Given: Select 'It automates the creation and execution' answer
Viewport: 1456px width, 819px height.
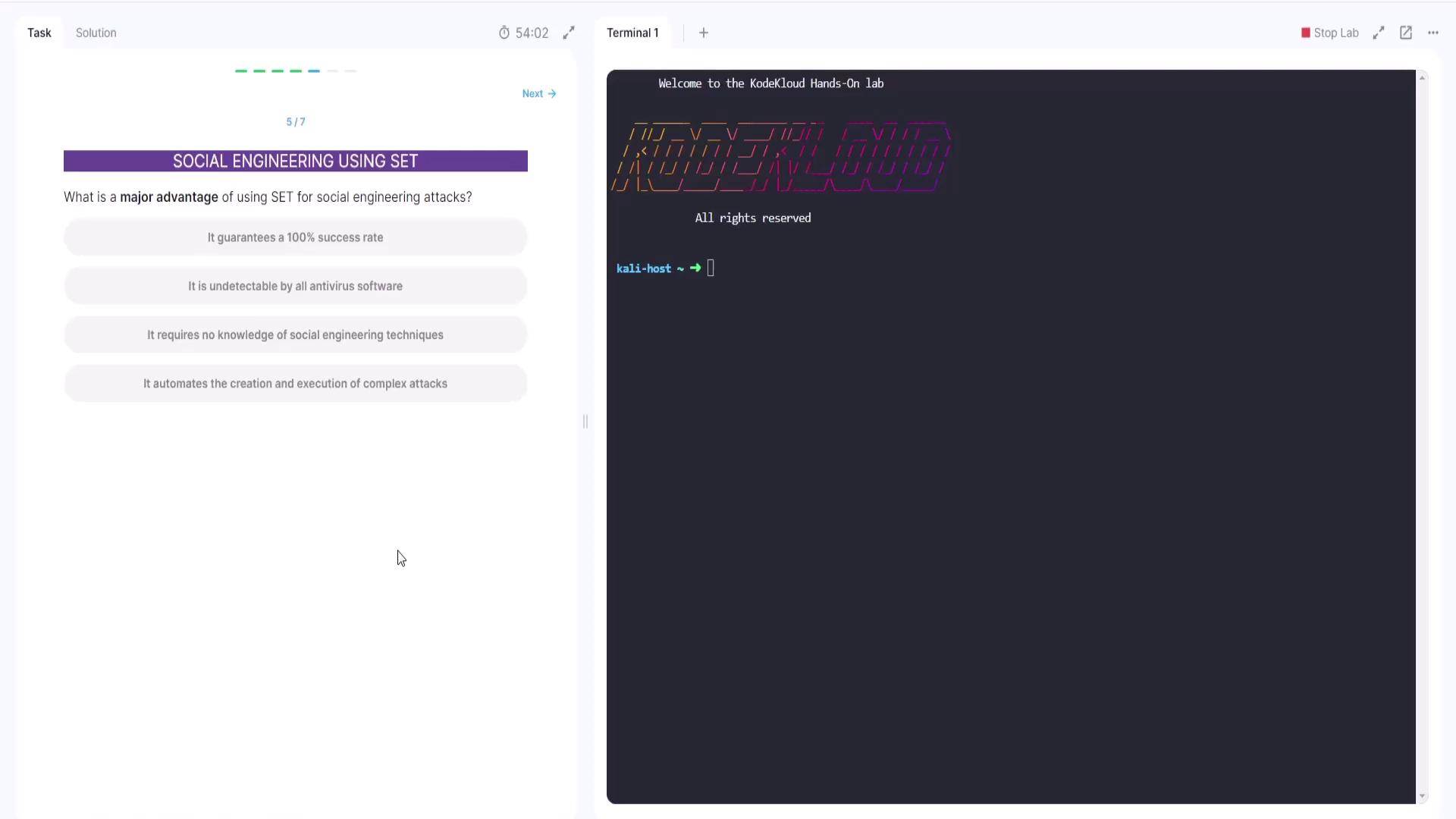Looking at the screenshot, I should pyautogui.click(x=295, y=384).
